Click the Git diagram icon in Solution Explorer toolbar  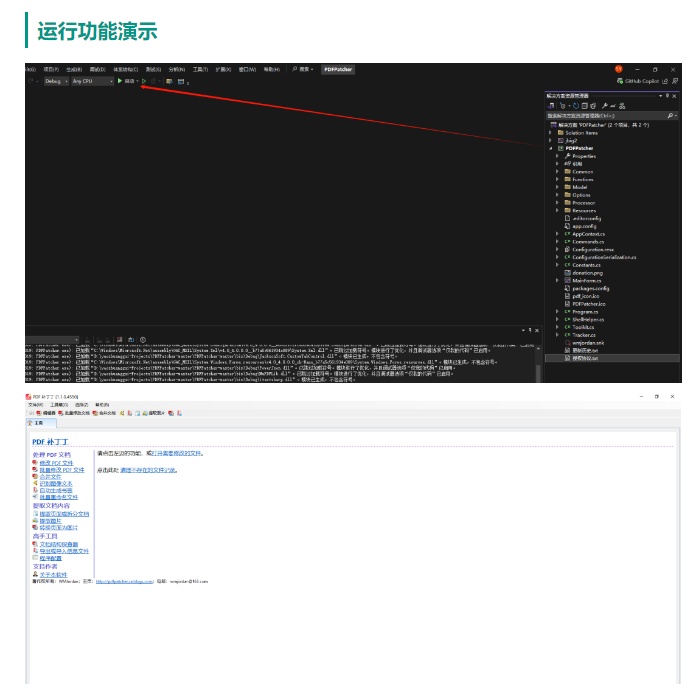tap(622, 106)
